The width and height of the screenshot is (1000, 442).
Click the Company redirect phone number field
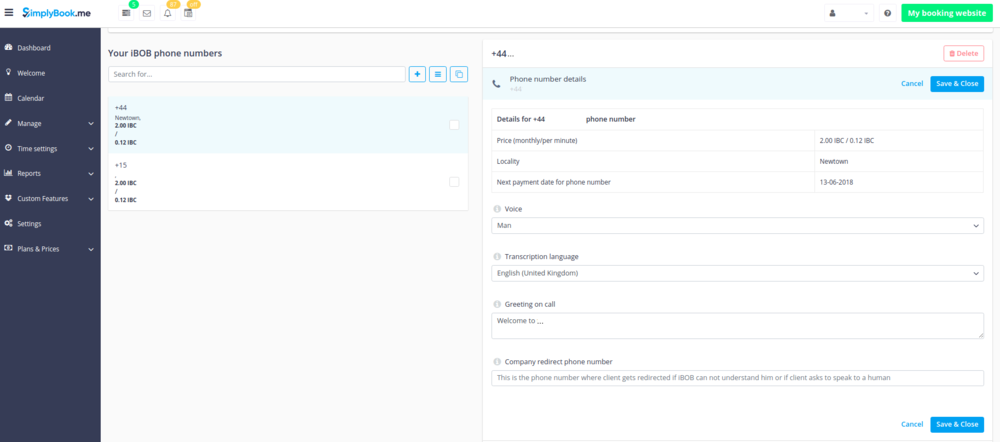click(737, 378)
